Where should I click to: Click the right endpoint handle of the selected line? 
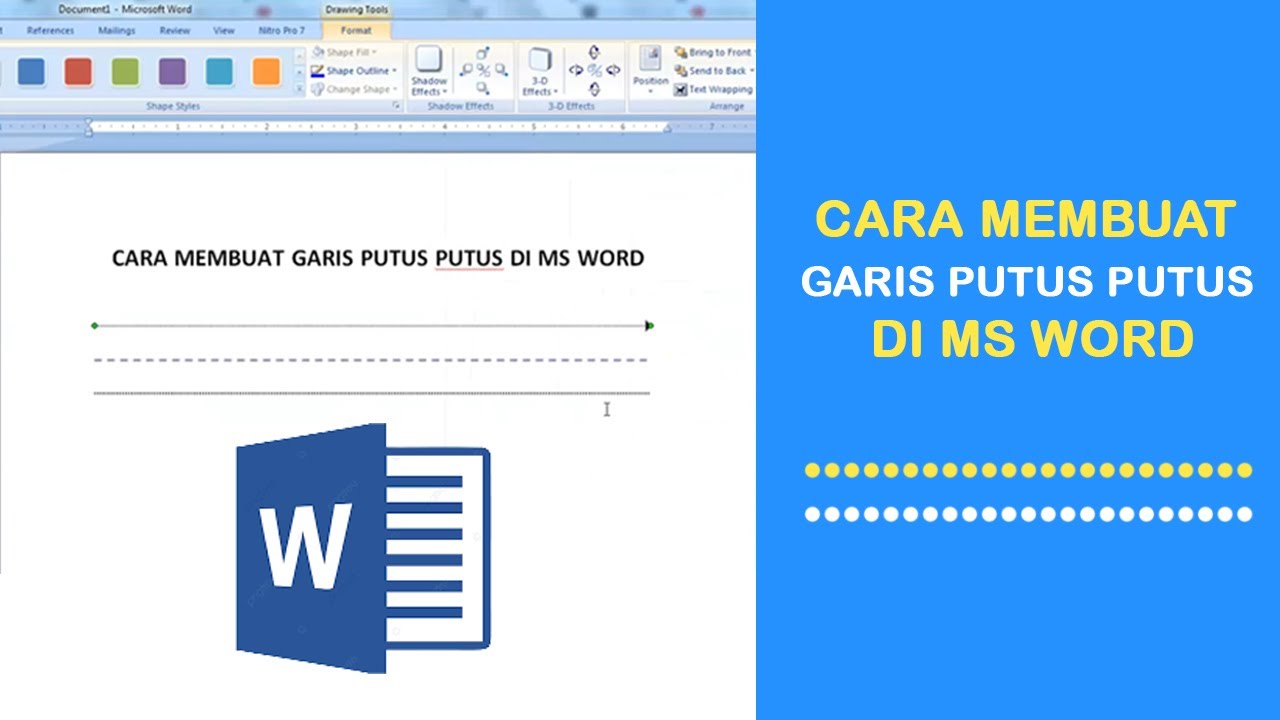coord(649,325)
